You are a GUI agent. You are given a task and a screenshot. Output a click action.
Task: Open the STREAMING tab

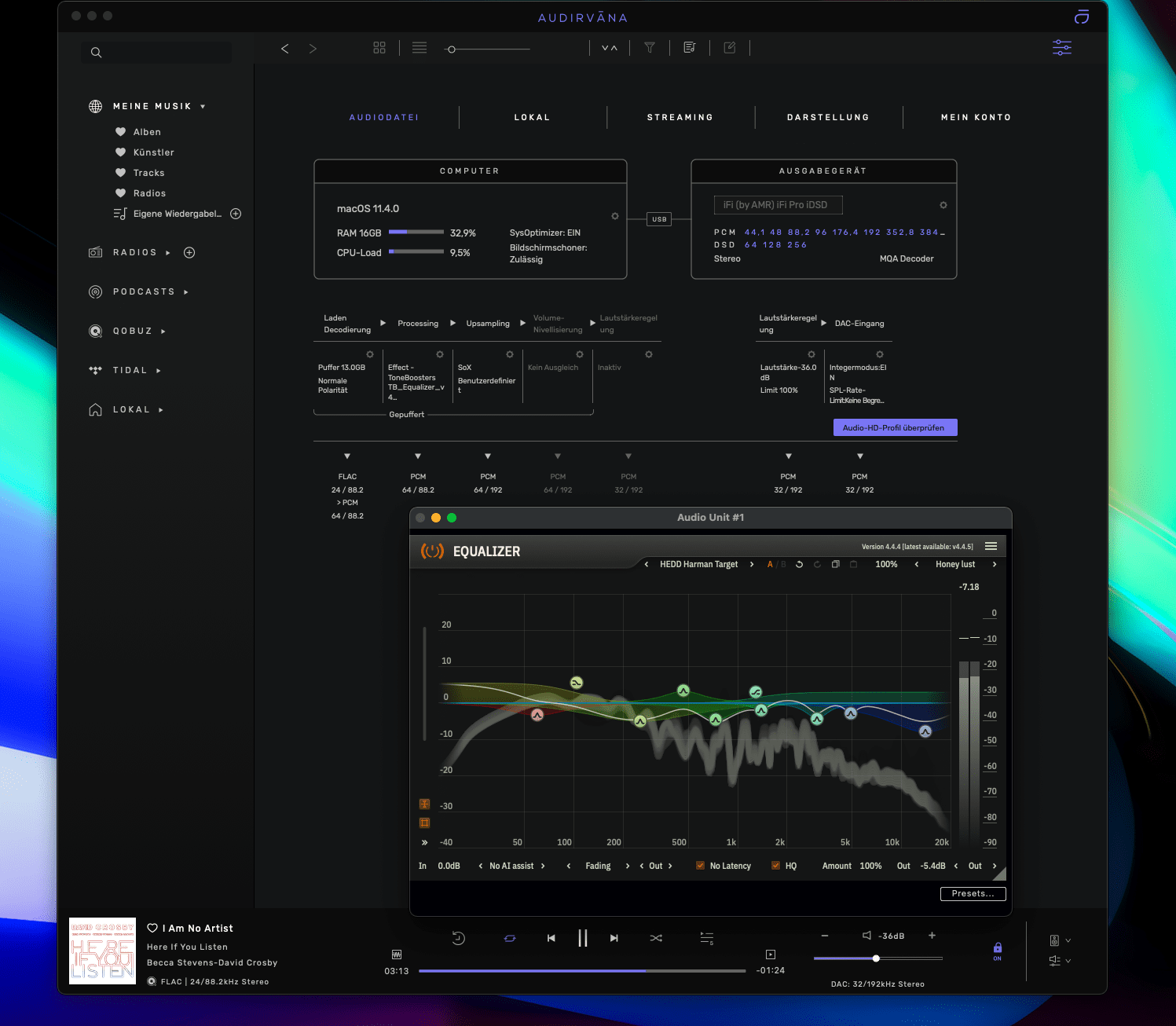(680, 117)
